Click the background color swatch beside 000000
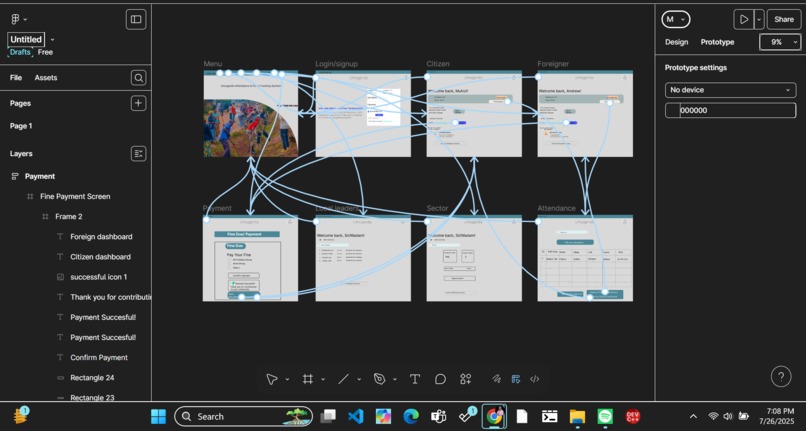The width and height of the screenshot is (806, 431). click(672, 110)
